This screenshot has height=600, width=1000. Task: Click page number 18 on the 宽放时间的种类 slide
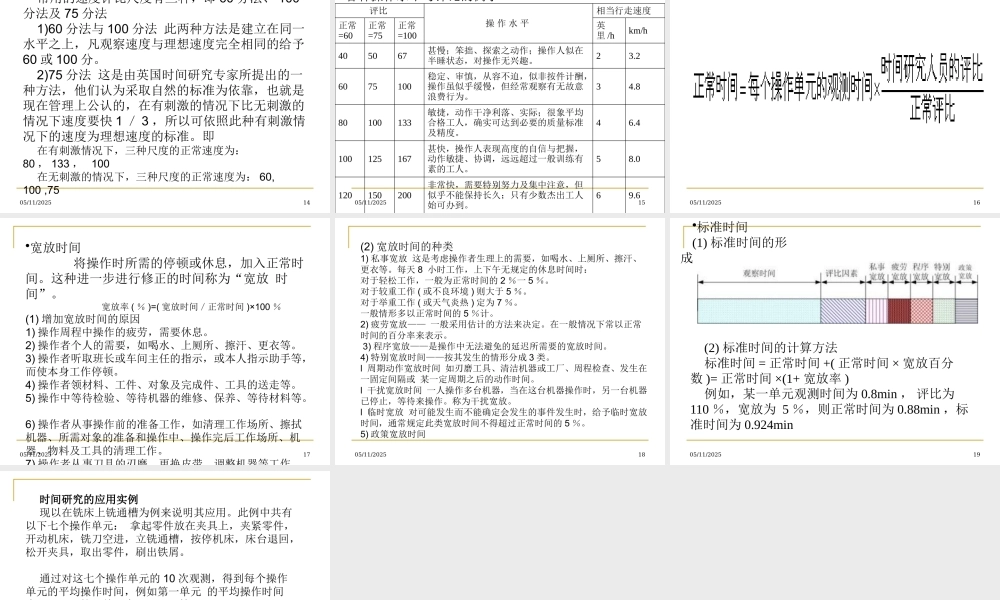click(x=642, y=454)
